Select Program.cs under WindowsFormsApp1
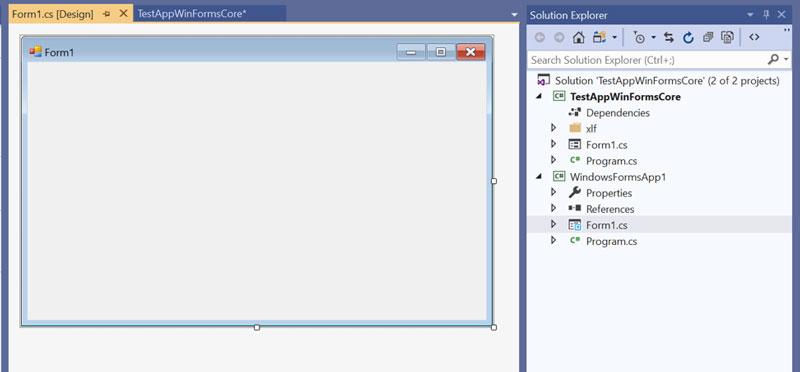 coord(611,241)
